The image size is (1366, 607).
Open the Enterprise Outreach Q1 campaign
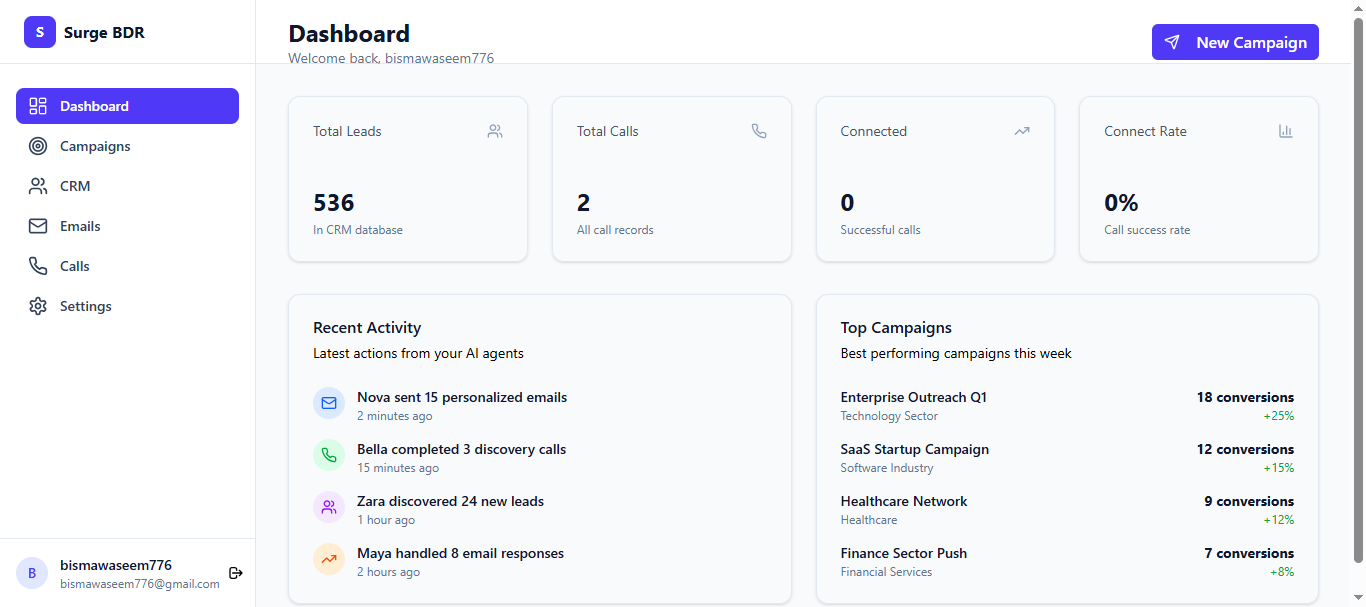pyautogui.click(x=913, y=398)
